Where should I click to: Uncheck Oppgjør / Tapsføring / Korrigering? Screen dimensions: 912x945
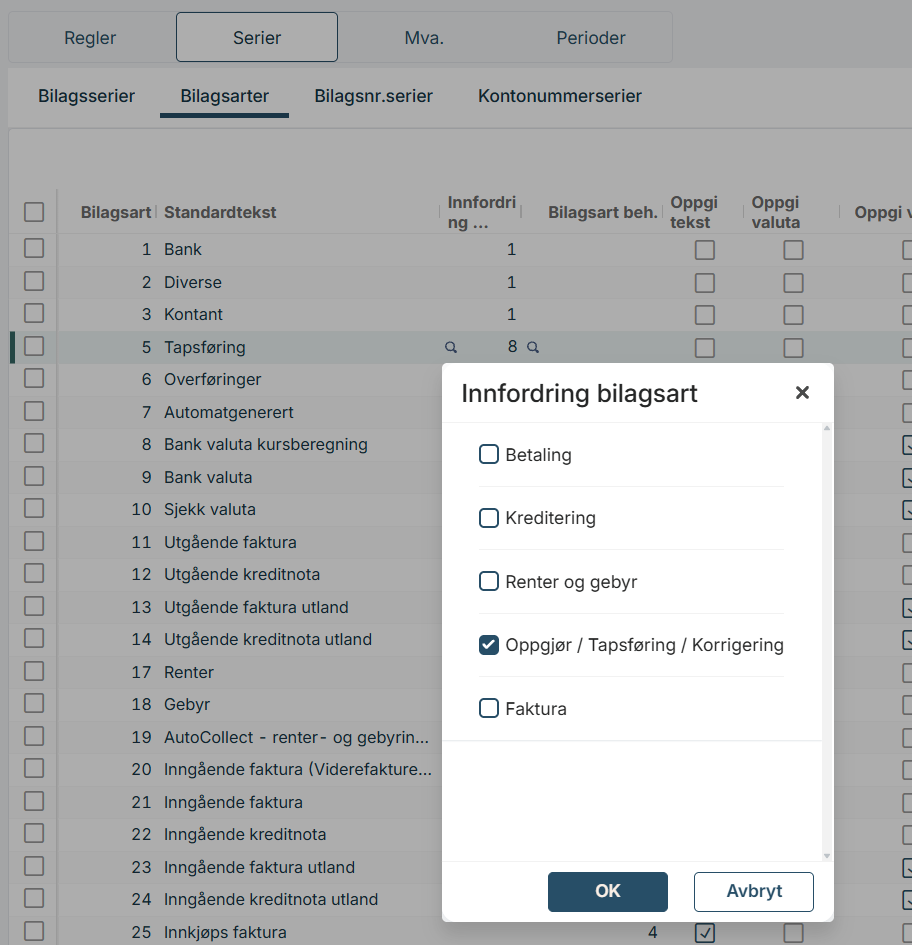click(489, 645)
